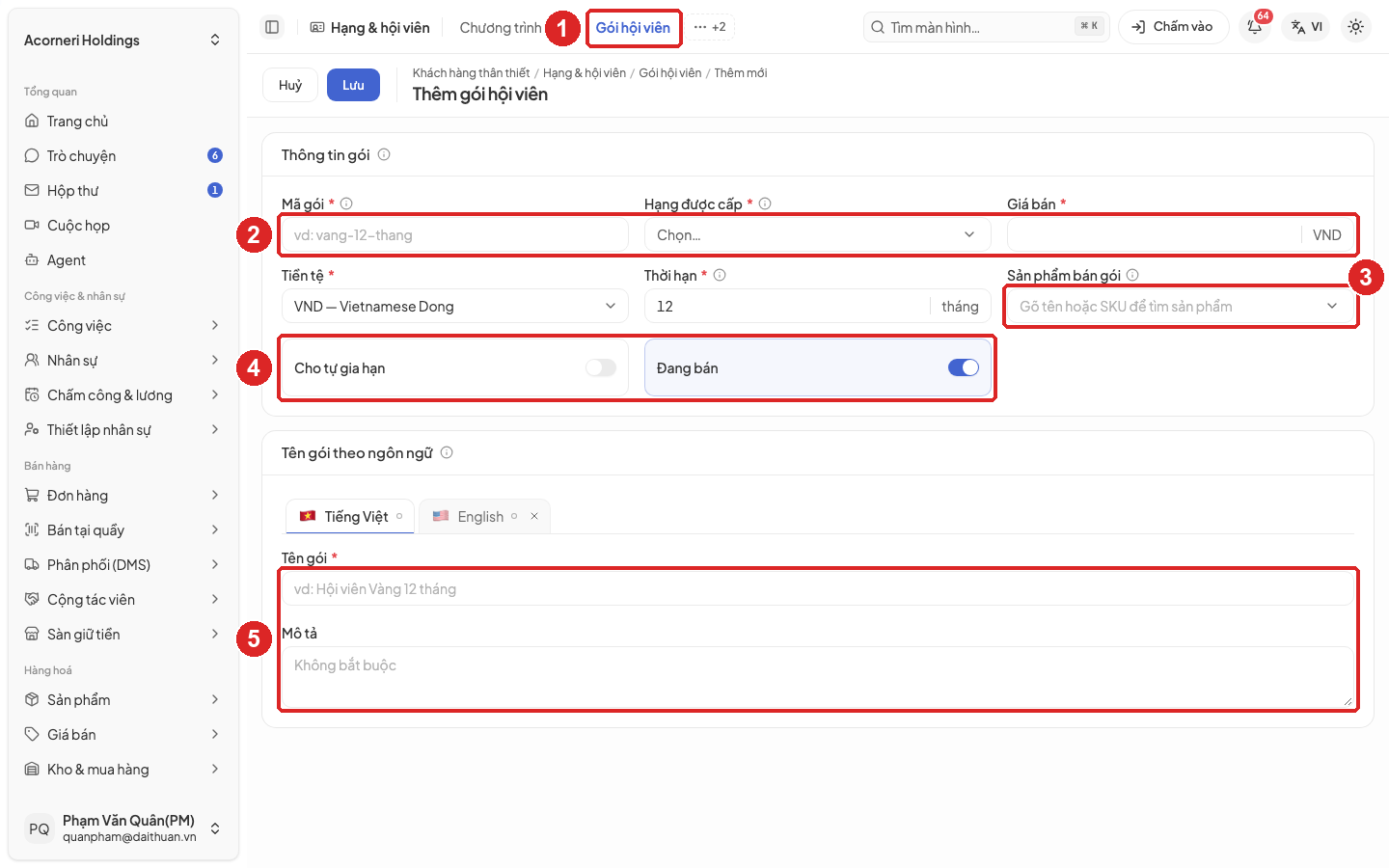The height and width of the screenshot is (868, 1389).
Task: Click info icon beside Mã gói label
Action: pyautogui.click(x=346, y=203)
